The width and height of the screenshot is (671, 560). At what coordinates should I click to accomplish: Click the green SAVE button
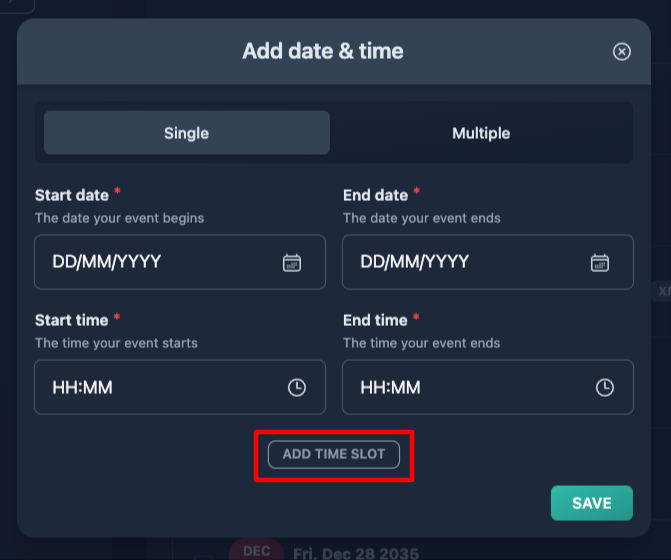click(592, 503)
